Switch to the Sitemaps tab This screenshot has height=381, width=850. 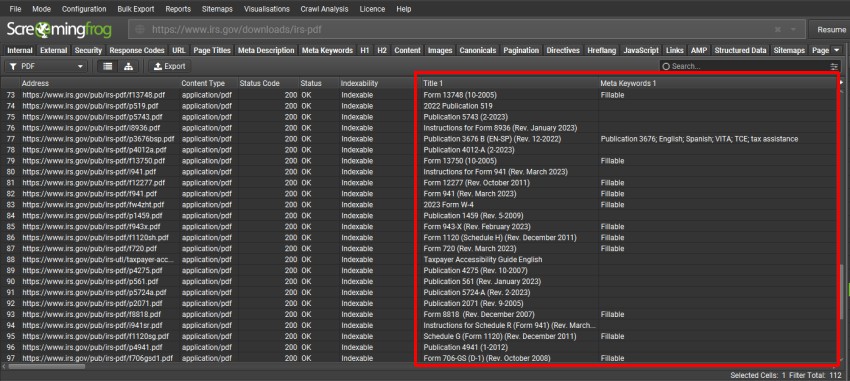[789, 50]
